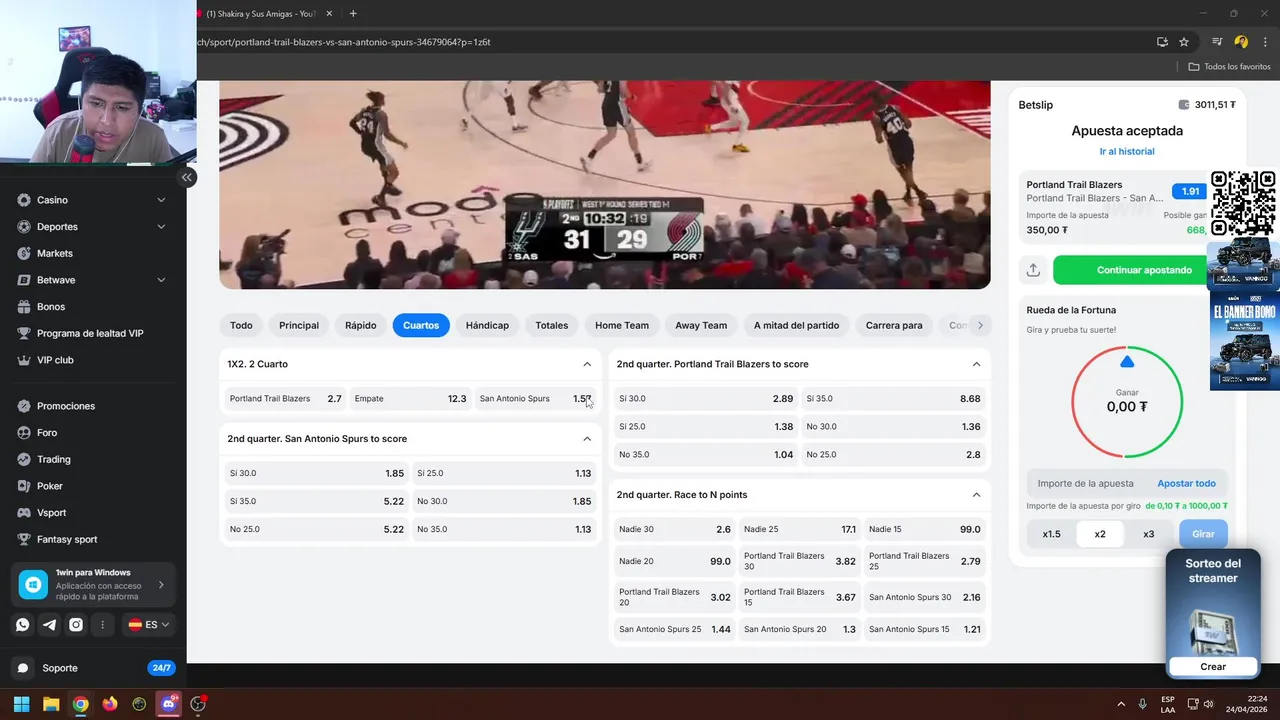Select x3 multiplier option
1280x720 pixels.
click(1148, 534)
